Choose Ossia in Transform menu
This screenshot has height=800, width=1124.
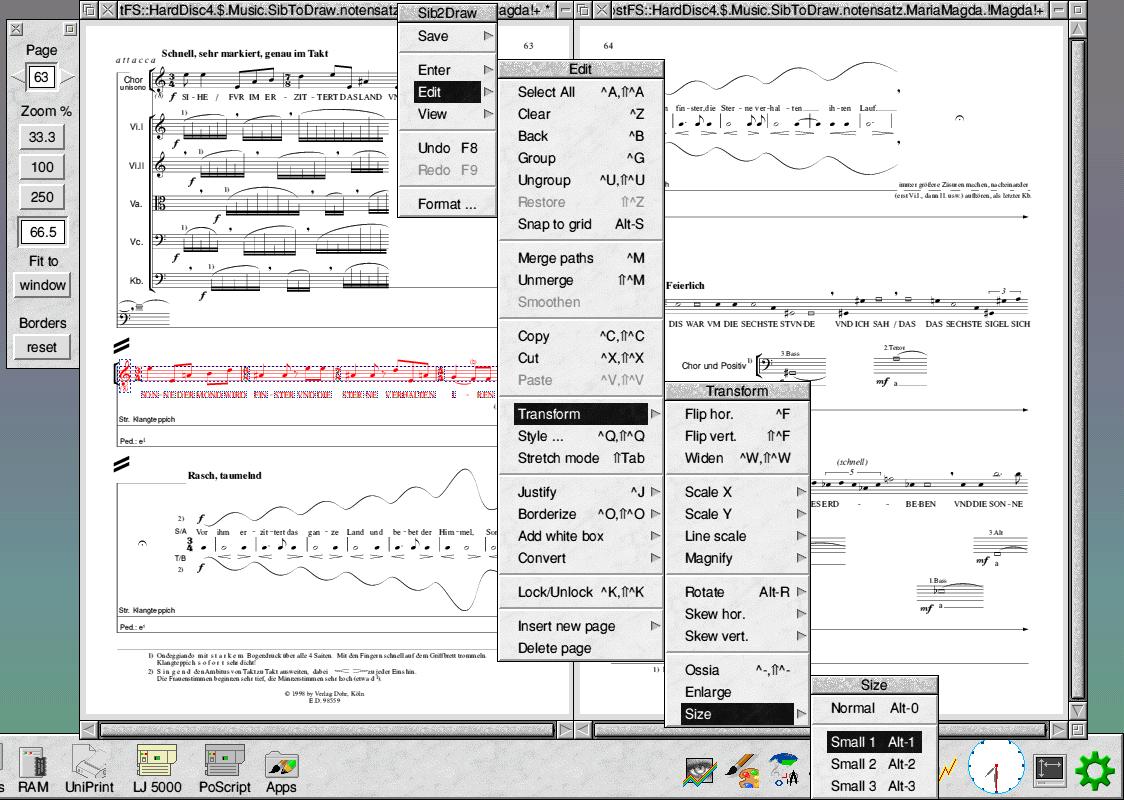point(738,670)
